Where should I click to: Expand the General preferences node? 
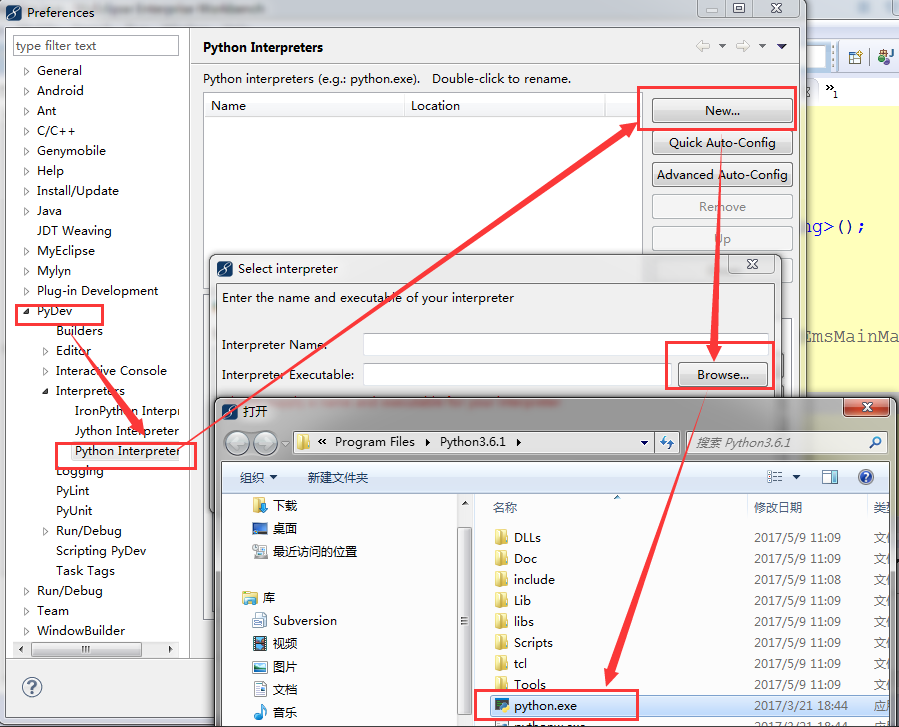pyautogui.click(x=26, y=72)
